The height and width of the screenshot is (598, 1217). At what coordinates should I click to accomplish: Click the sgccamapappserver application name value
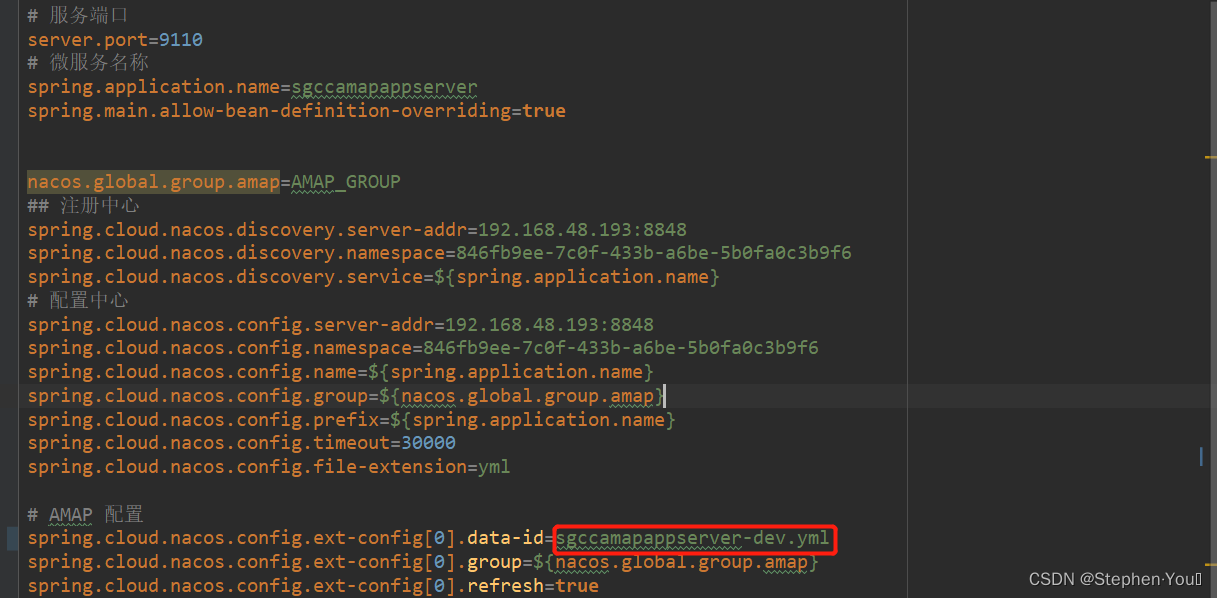tap(384, 87)
